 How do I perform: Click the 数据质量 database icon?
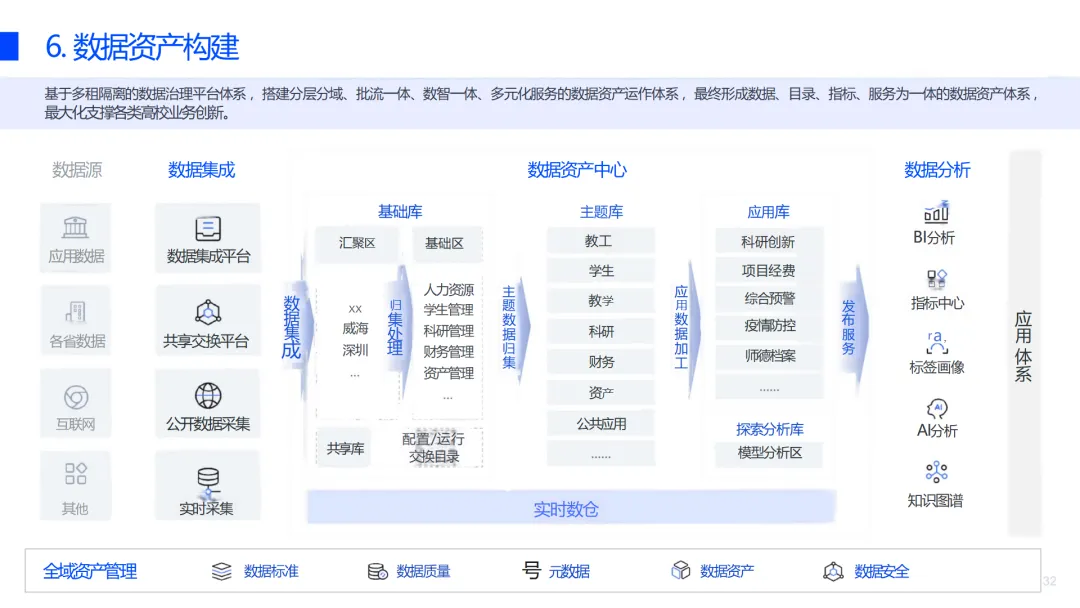(377, 571)
